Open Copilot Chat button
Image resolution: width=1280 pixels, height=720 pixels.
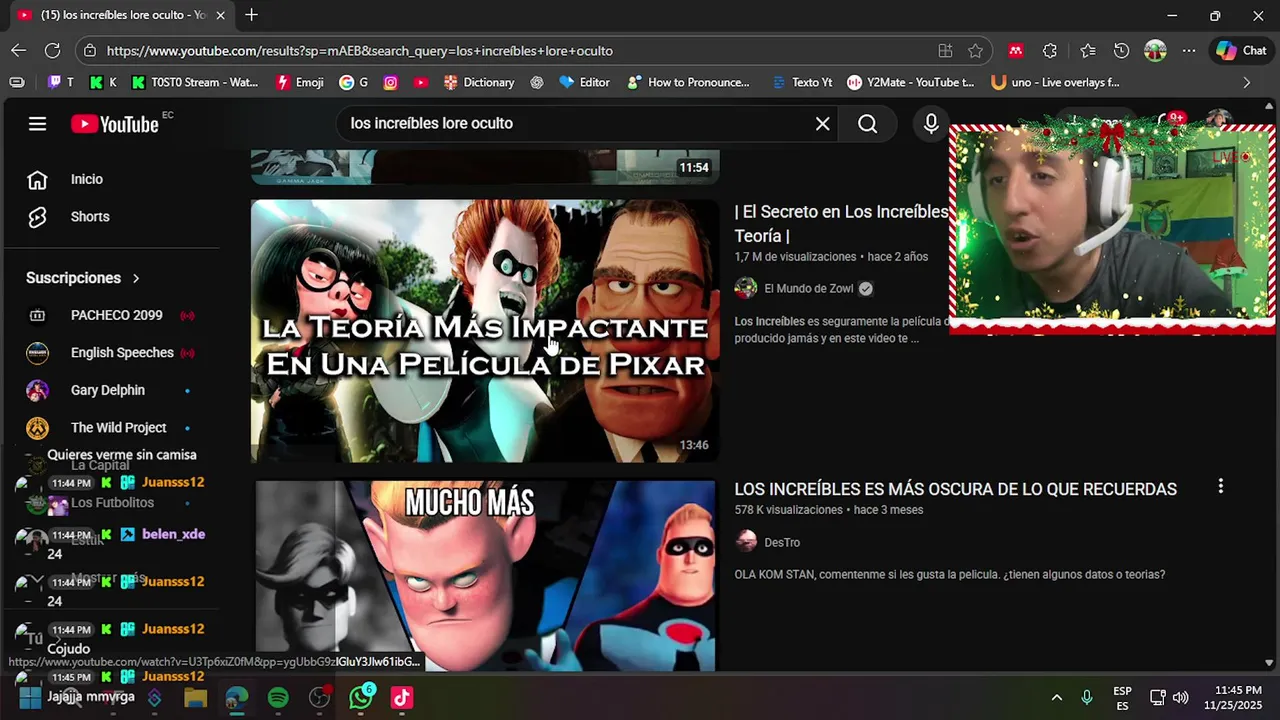[x=1241, y=50]
